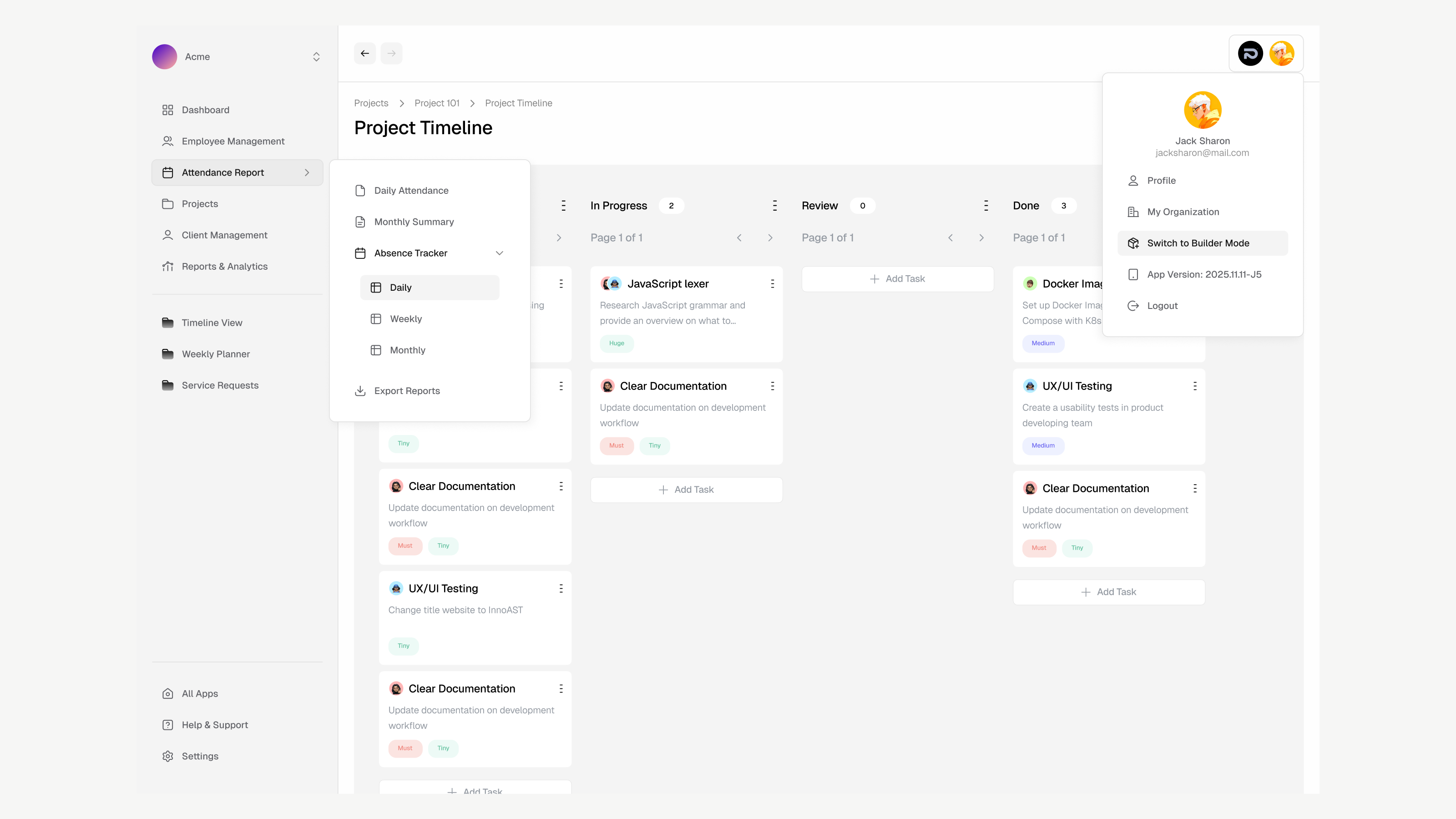Open the Dashboard grid icon item
The height and width of the screenshot is (819, 1456).
(167, 110)
